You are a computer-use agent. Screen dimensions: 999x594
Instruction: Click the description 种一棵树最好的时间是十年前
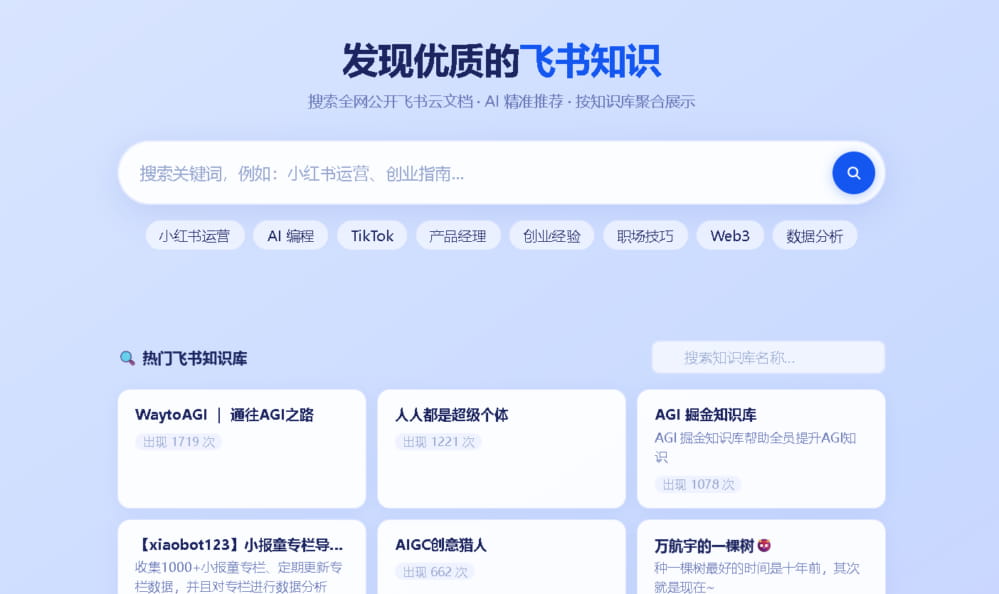(x=757, y=577)
